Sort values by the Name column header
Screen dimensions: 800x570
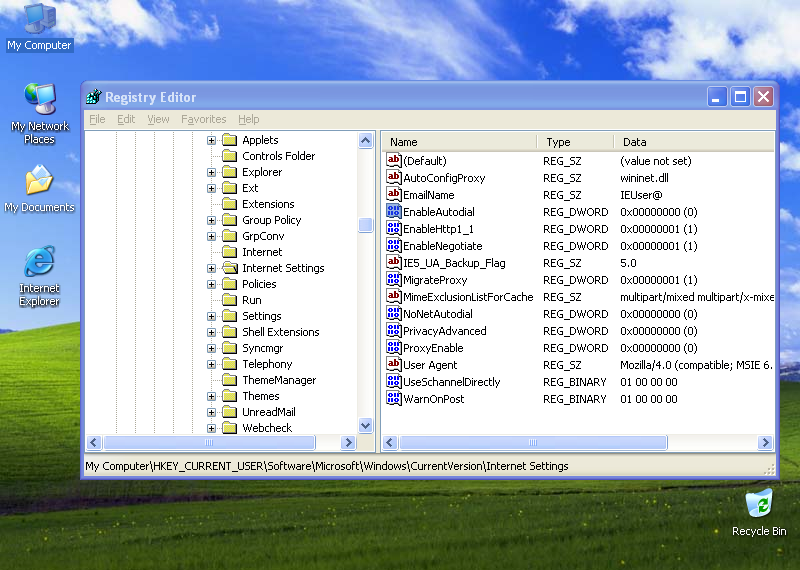[x=459, y=142]
